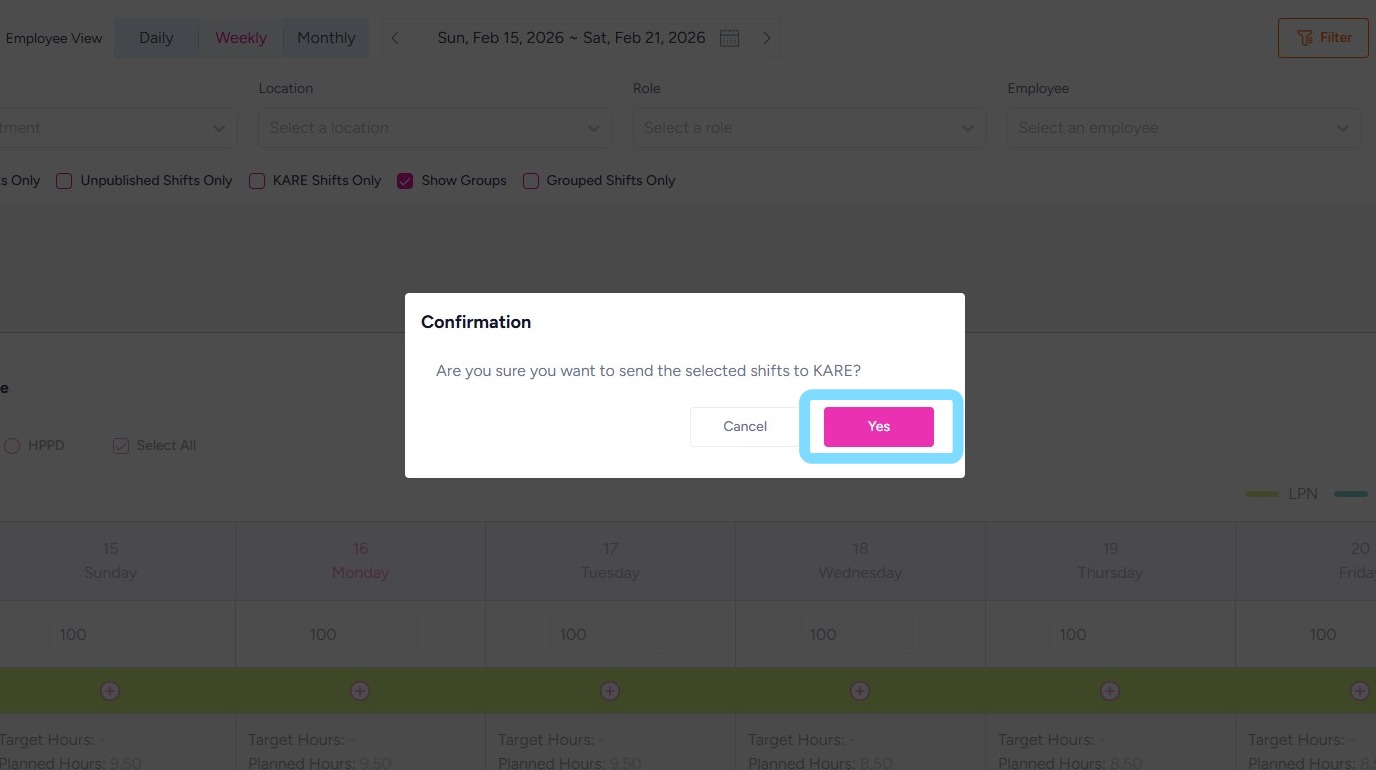Open the Select a location dropdown
Viewport: 1376px width, 770px height.
click(x=435, y=128)
